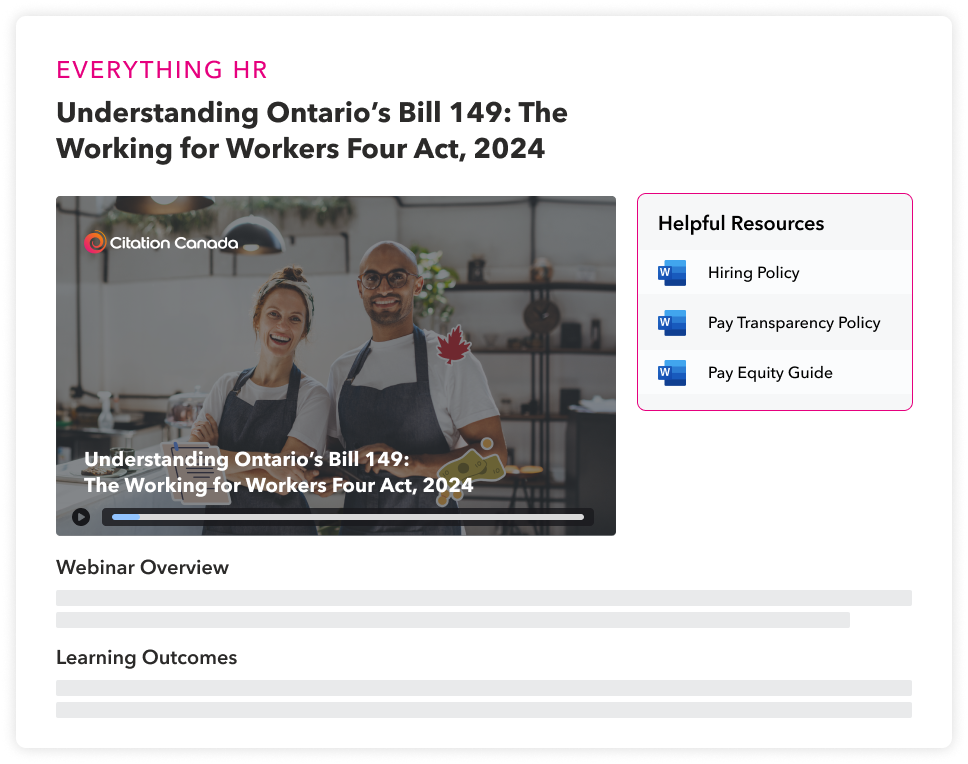Click the Citation Canada swirl logo icon

click(95, 242)
